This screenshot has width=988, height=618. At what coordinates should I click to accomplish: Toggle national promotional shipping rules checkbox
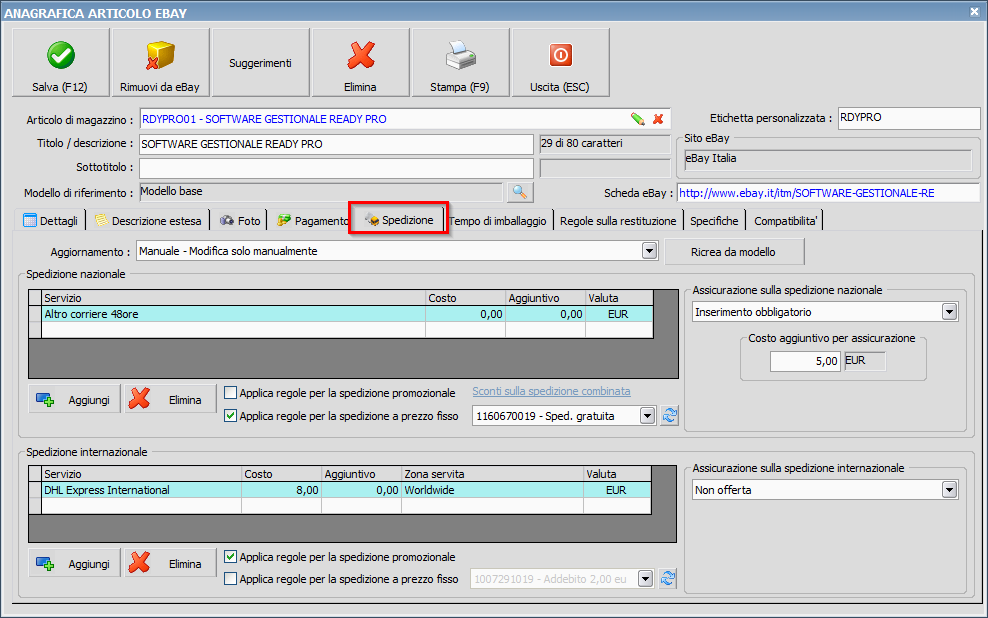[x=231, y=393]
